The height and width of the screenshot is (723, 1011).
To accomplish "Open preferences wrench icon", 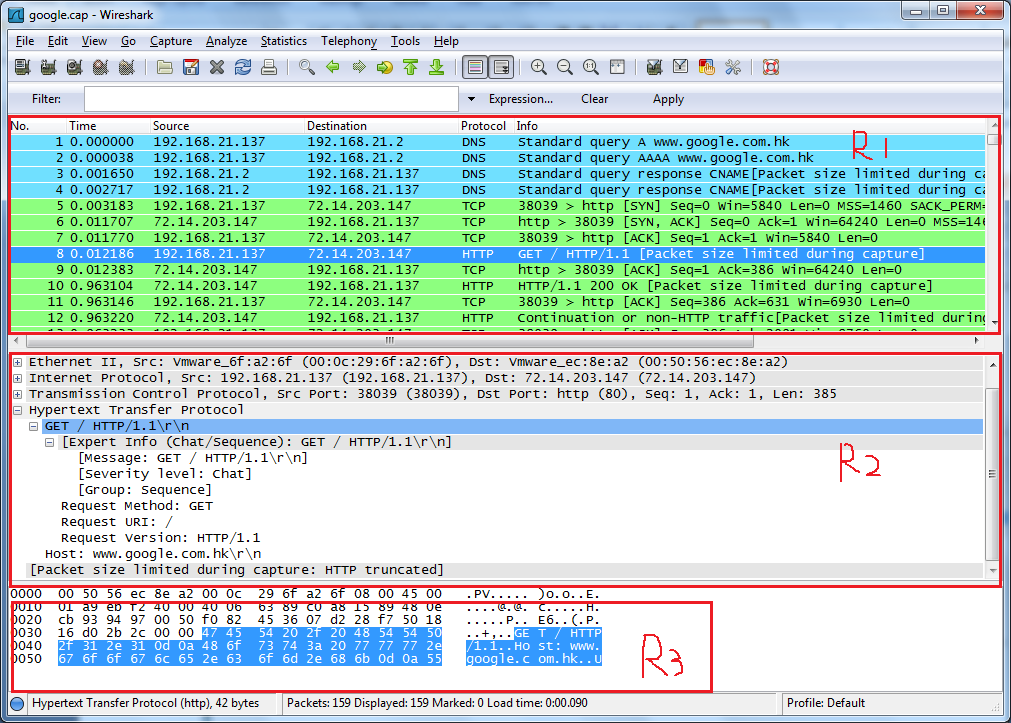I will (732, 67).
